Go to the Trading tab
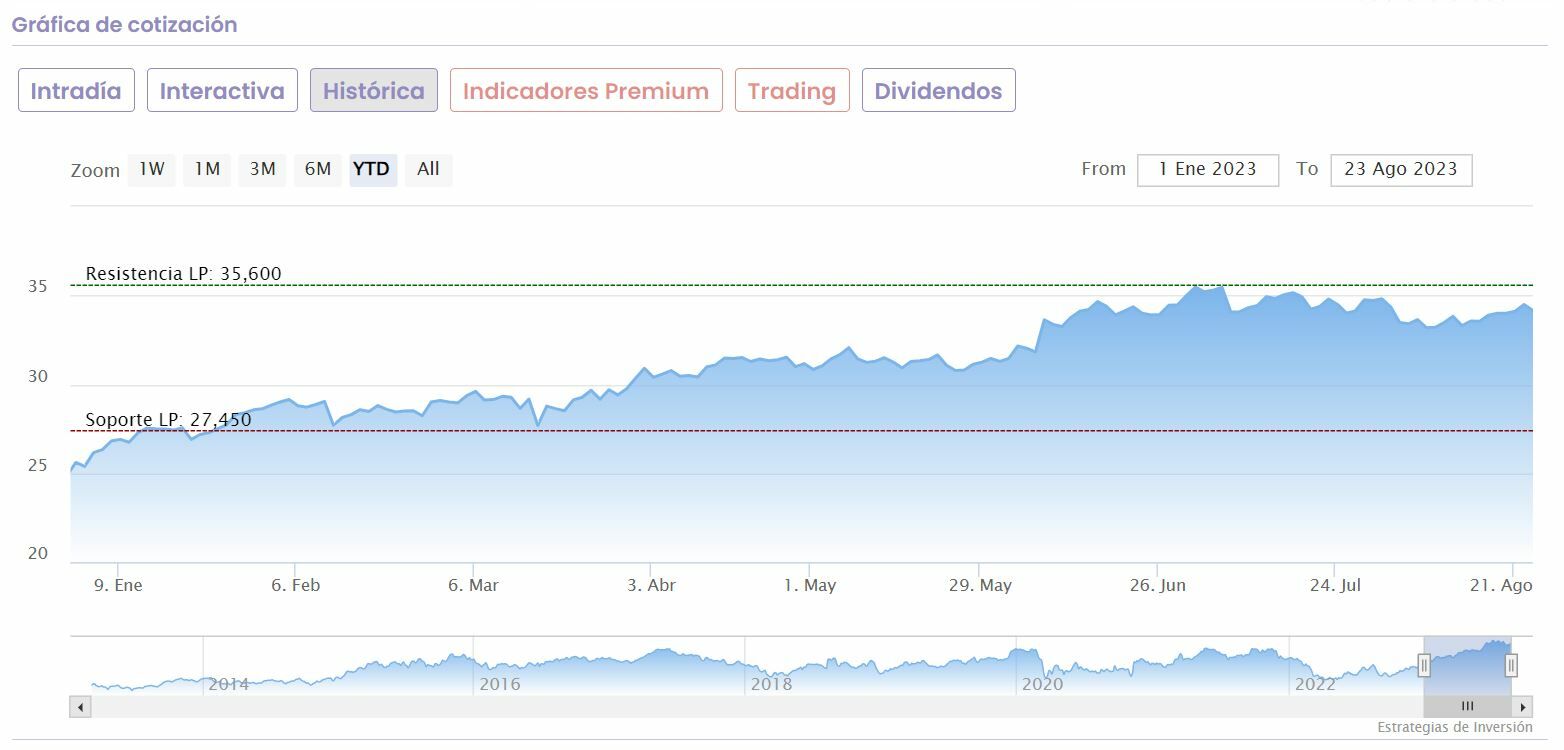This screenshot has width=1564, height=750. tap(791, 91)
